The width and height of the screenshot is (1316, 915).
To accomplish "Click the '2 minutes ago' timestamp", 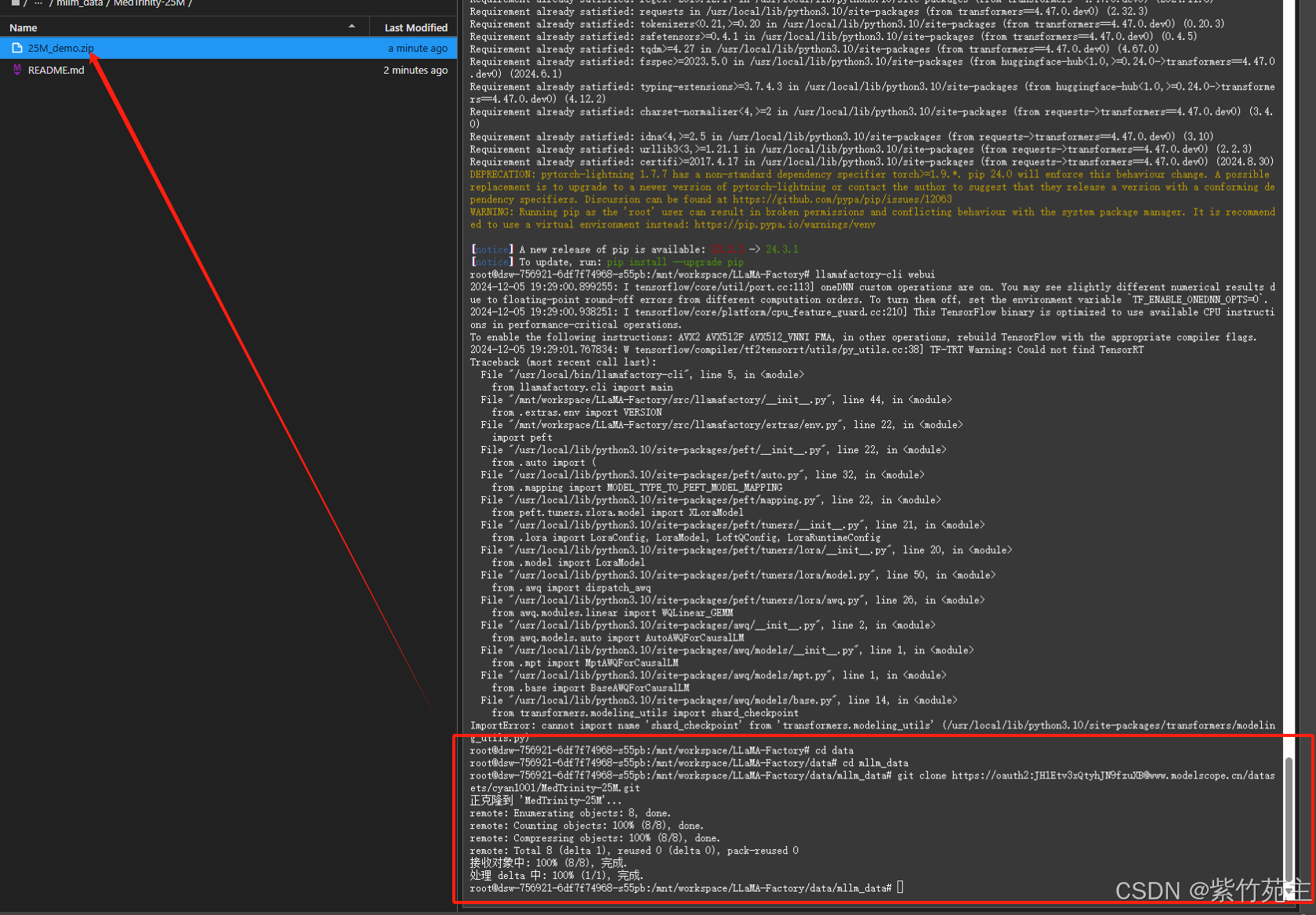I will pos(415,70).
